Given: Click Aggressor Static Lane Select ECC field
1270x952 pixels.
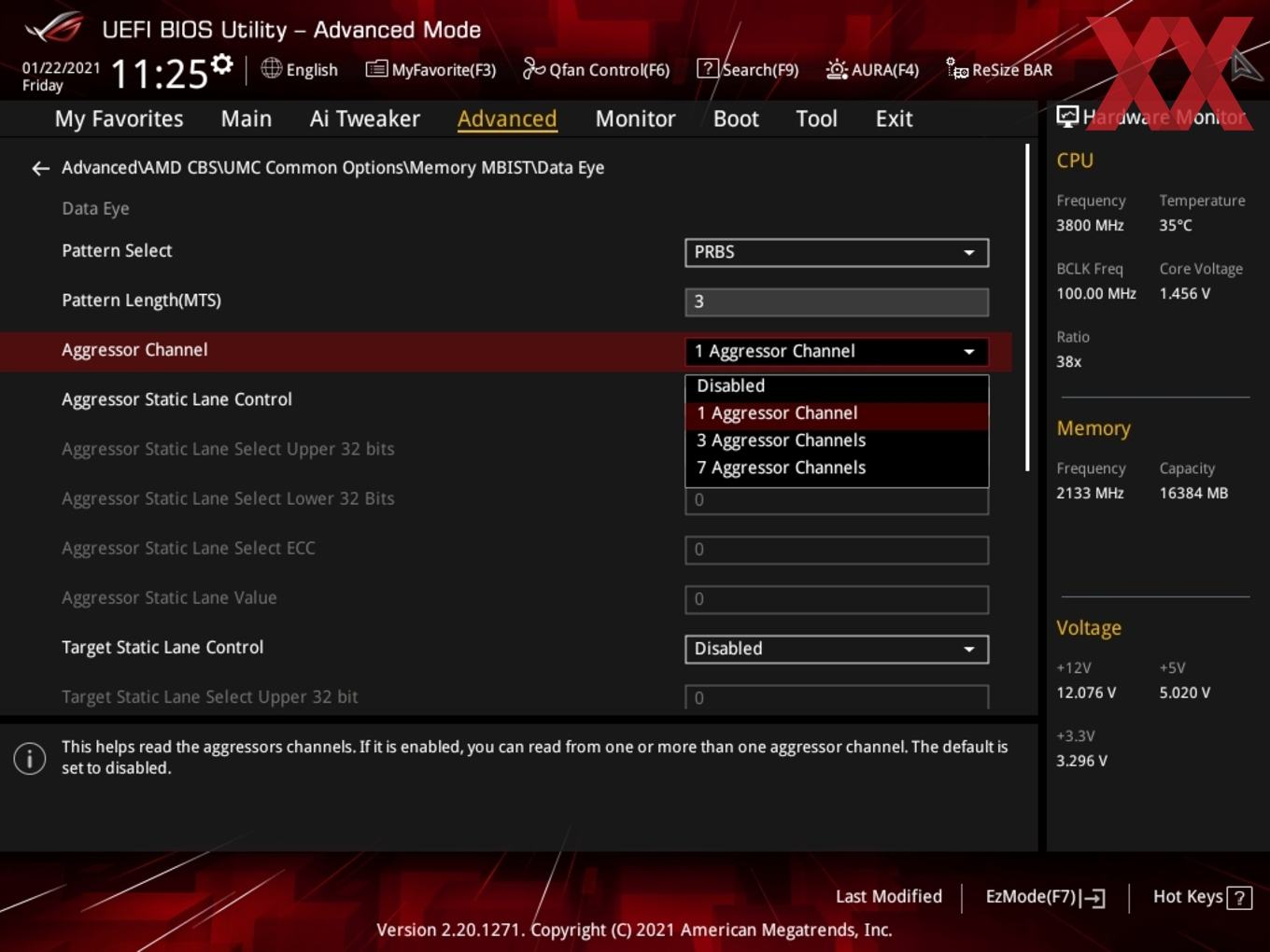Looking at the screenshot, I should coord(837,550).
